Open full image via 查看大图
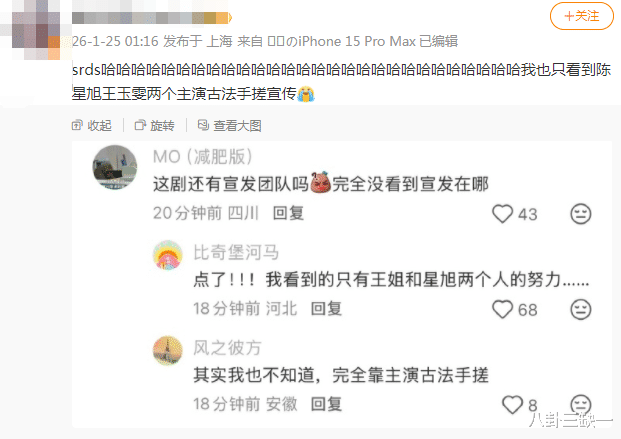 pyautogui.click(x=229, y=126)
